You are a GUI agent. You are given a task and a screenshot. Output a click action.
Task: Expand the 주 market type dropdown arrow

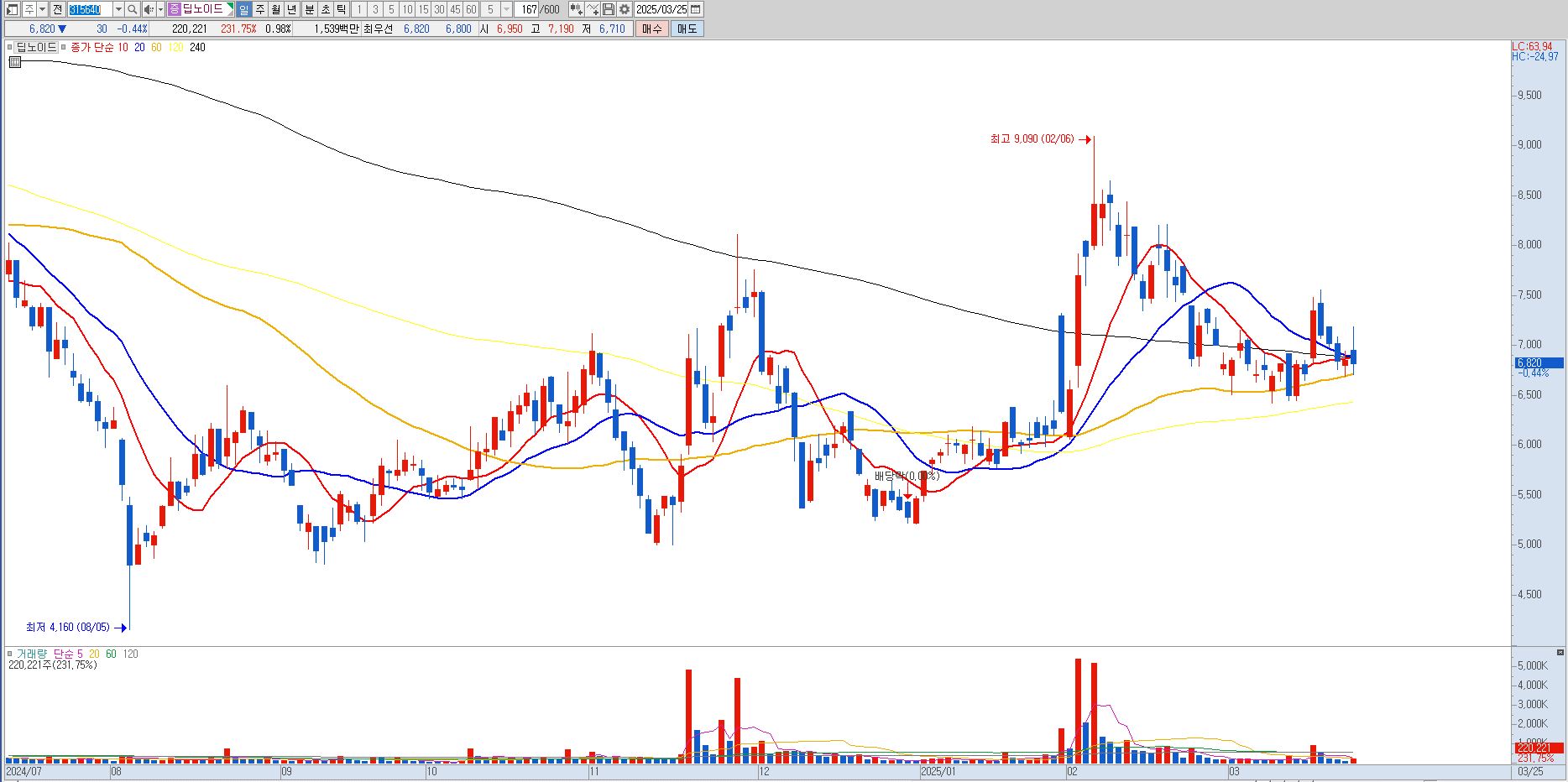42,9
